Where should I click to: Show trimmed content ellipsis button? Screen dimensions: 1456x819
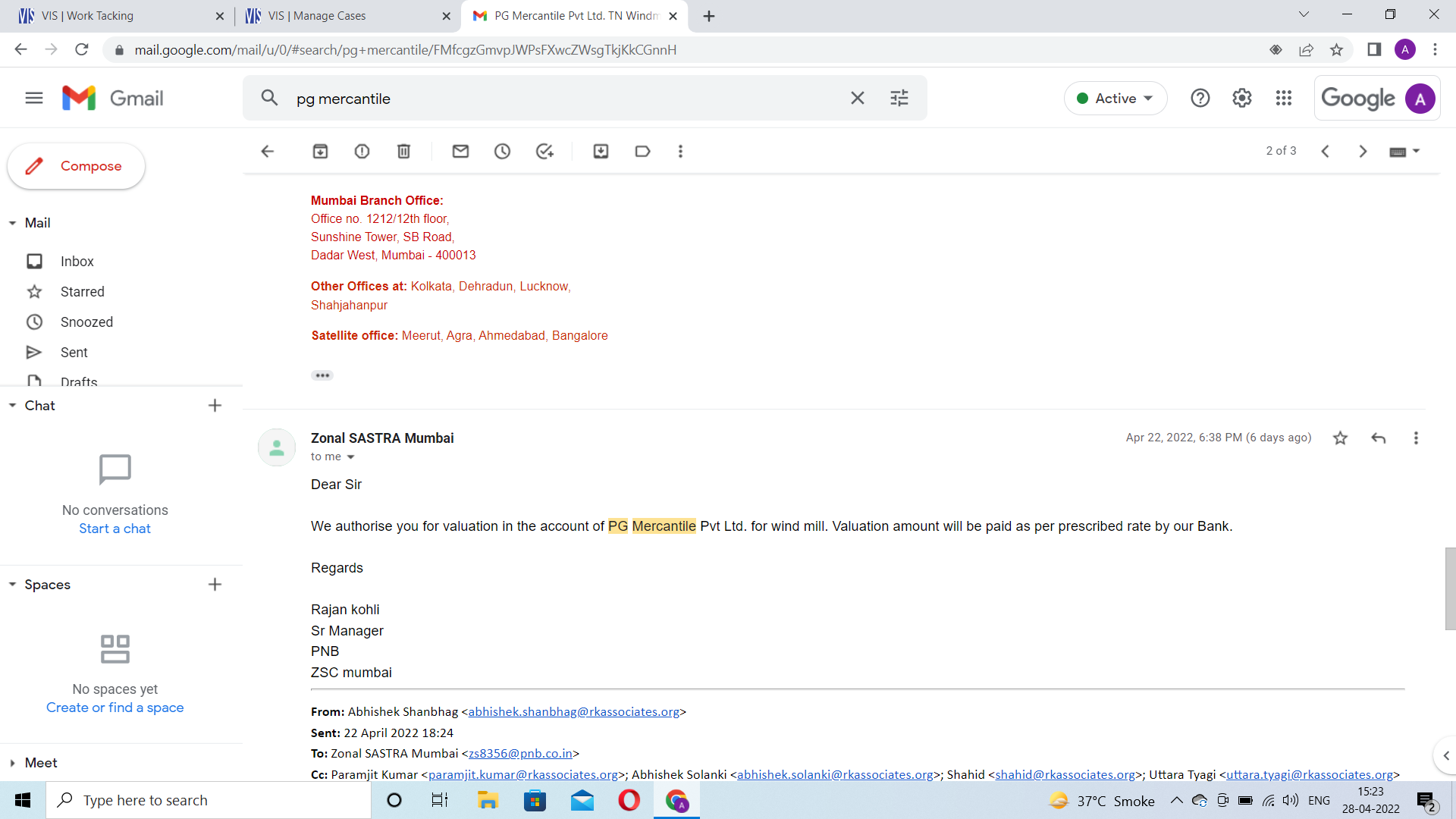[x=322, y=375]
